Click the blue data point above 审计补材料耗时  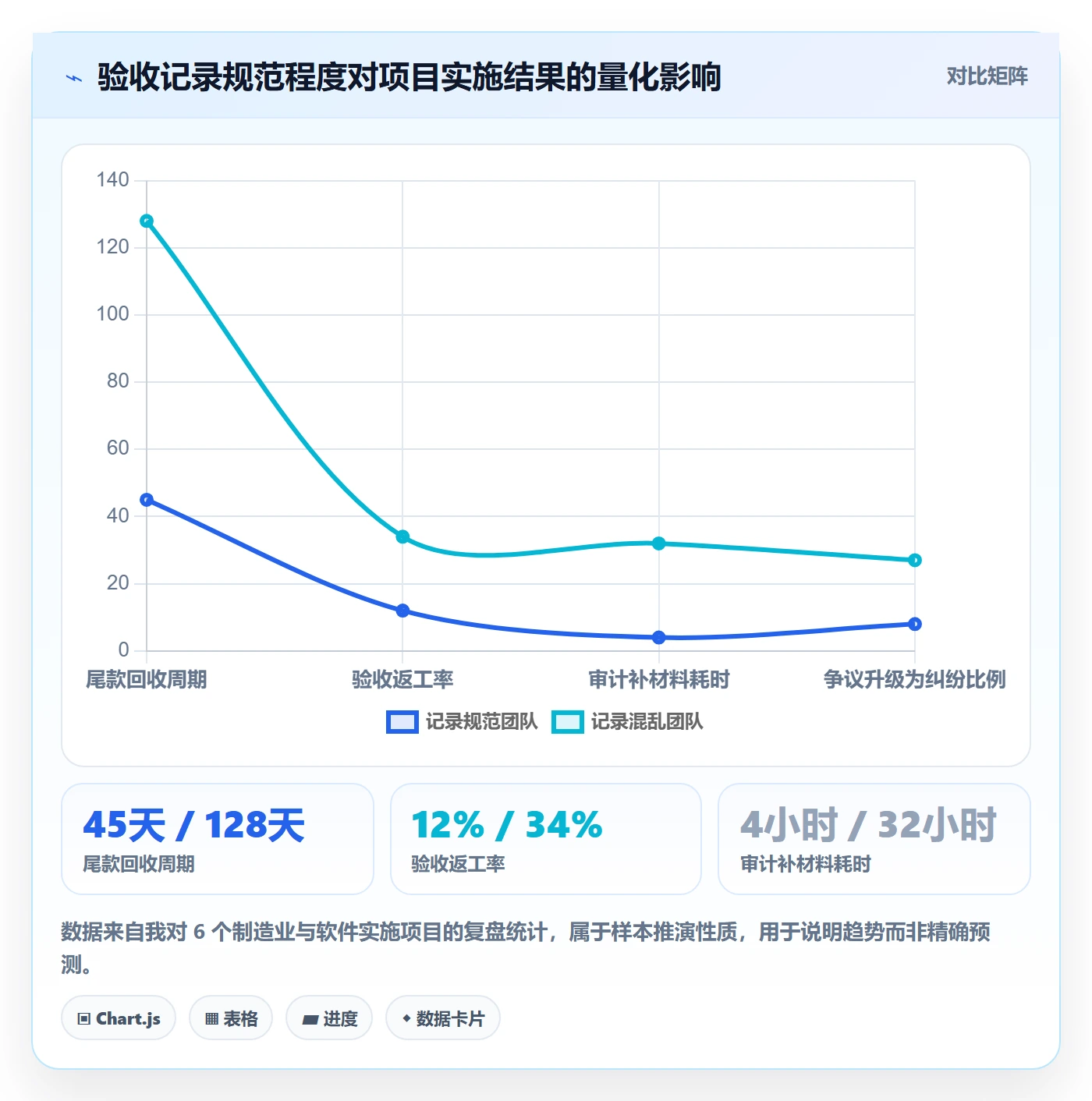659,637
